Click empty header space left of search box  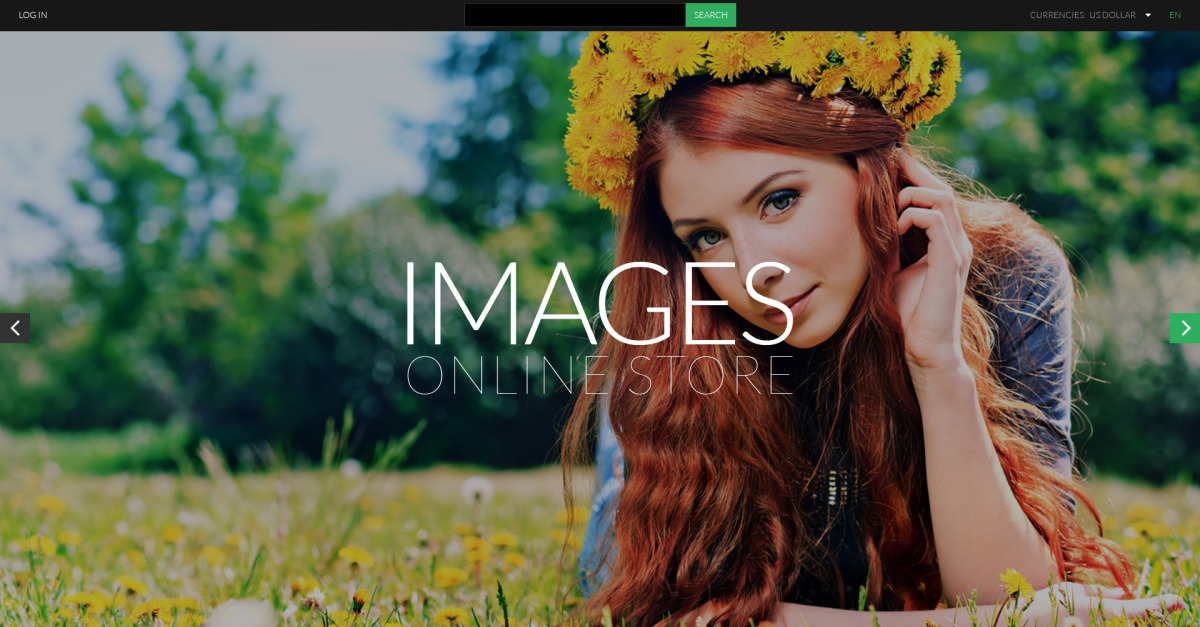[x=250, y=15]
